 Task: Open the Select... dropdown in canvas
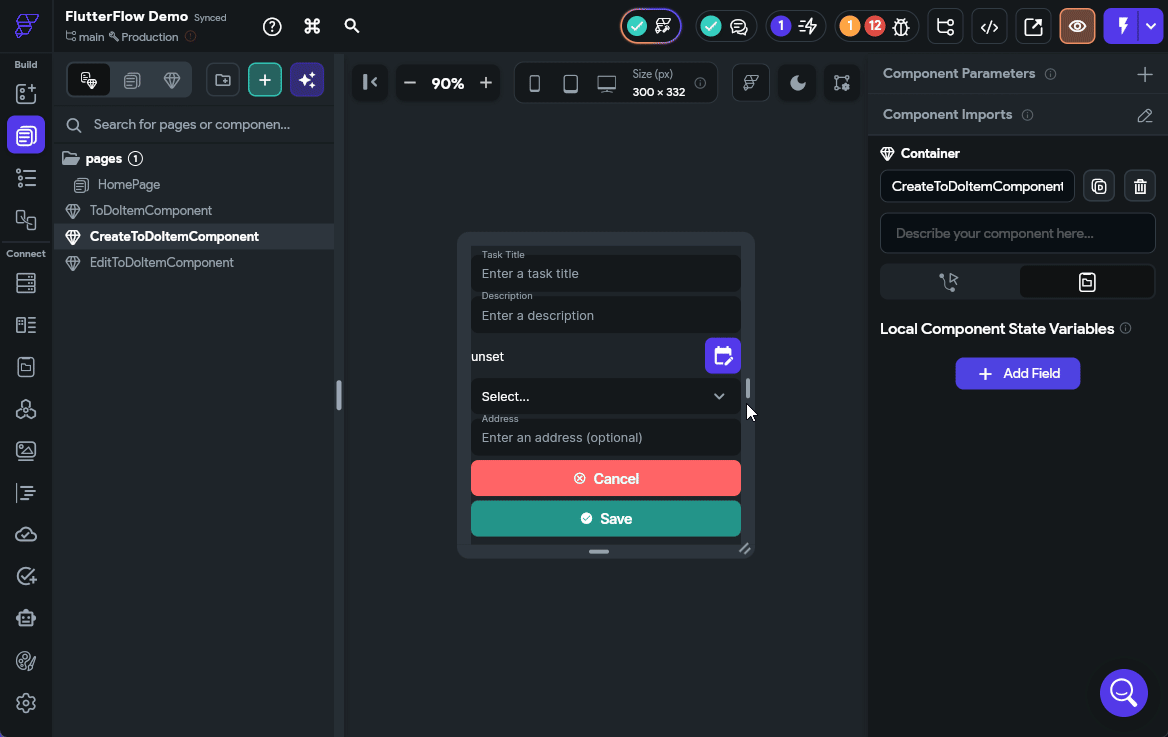[606, 396]
